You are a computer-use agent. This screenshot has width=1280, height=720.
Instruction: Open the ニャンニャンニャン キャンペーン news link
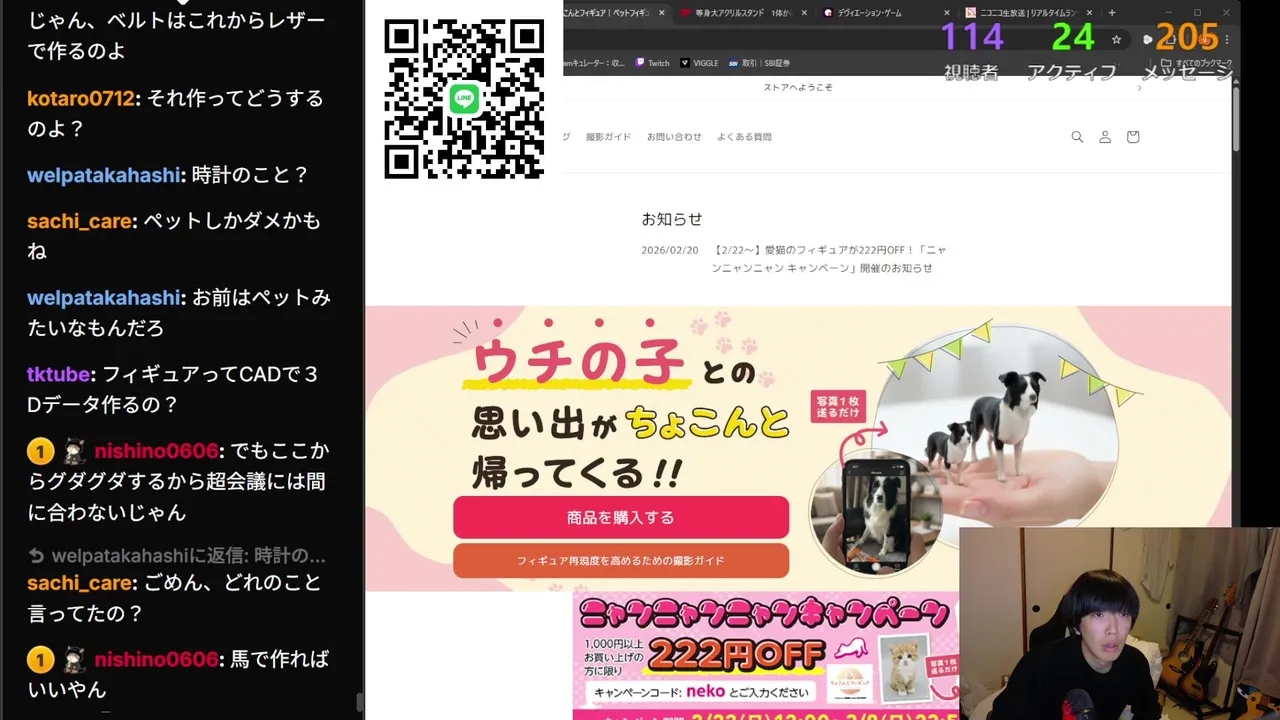point(828,259)
